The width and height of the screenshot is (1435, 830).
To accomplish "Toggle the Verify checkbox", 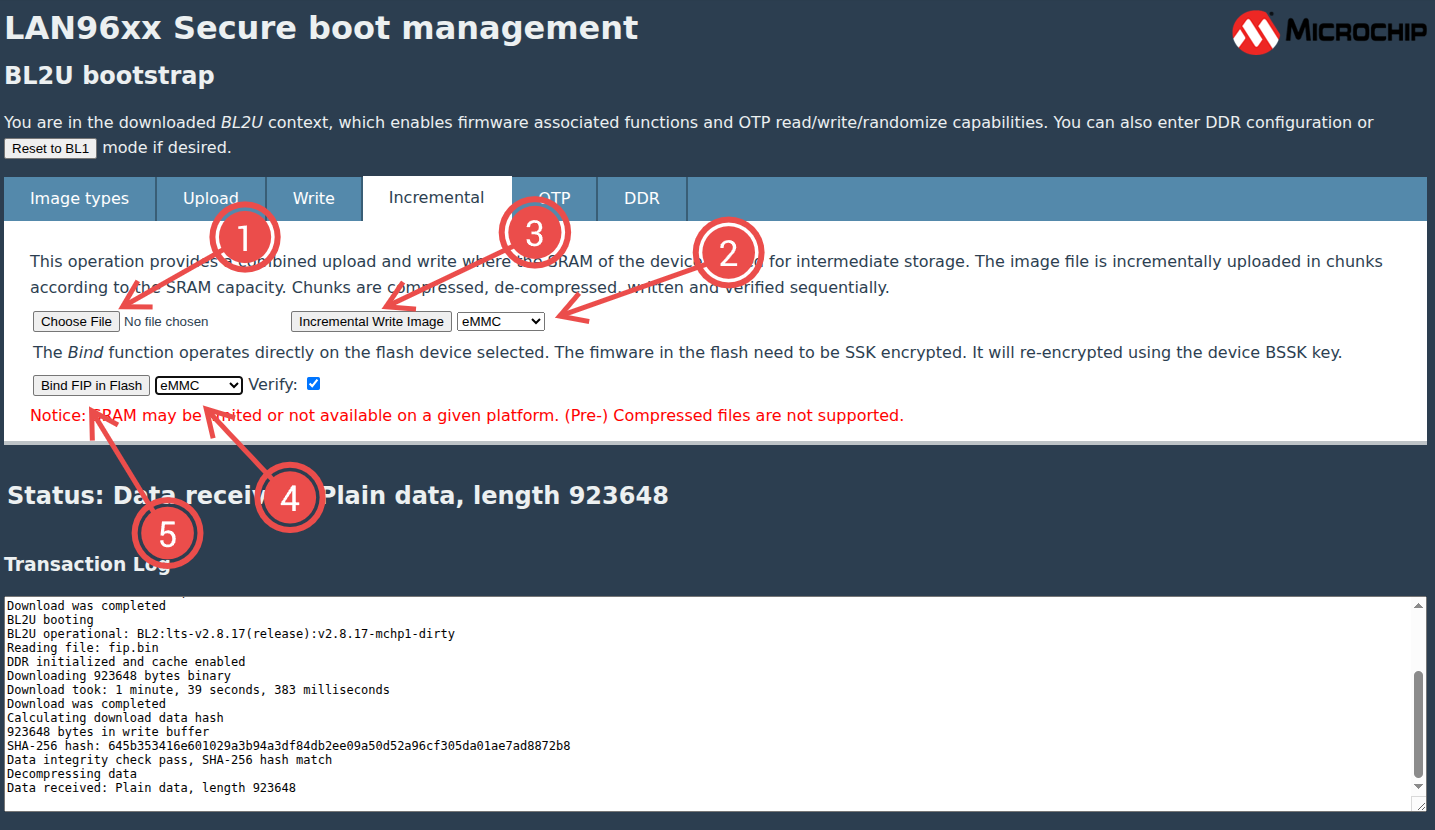I will click(314, 384).
